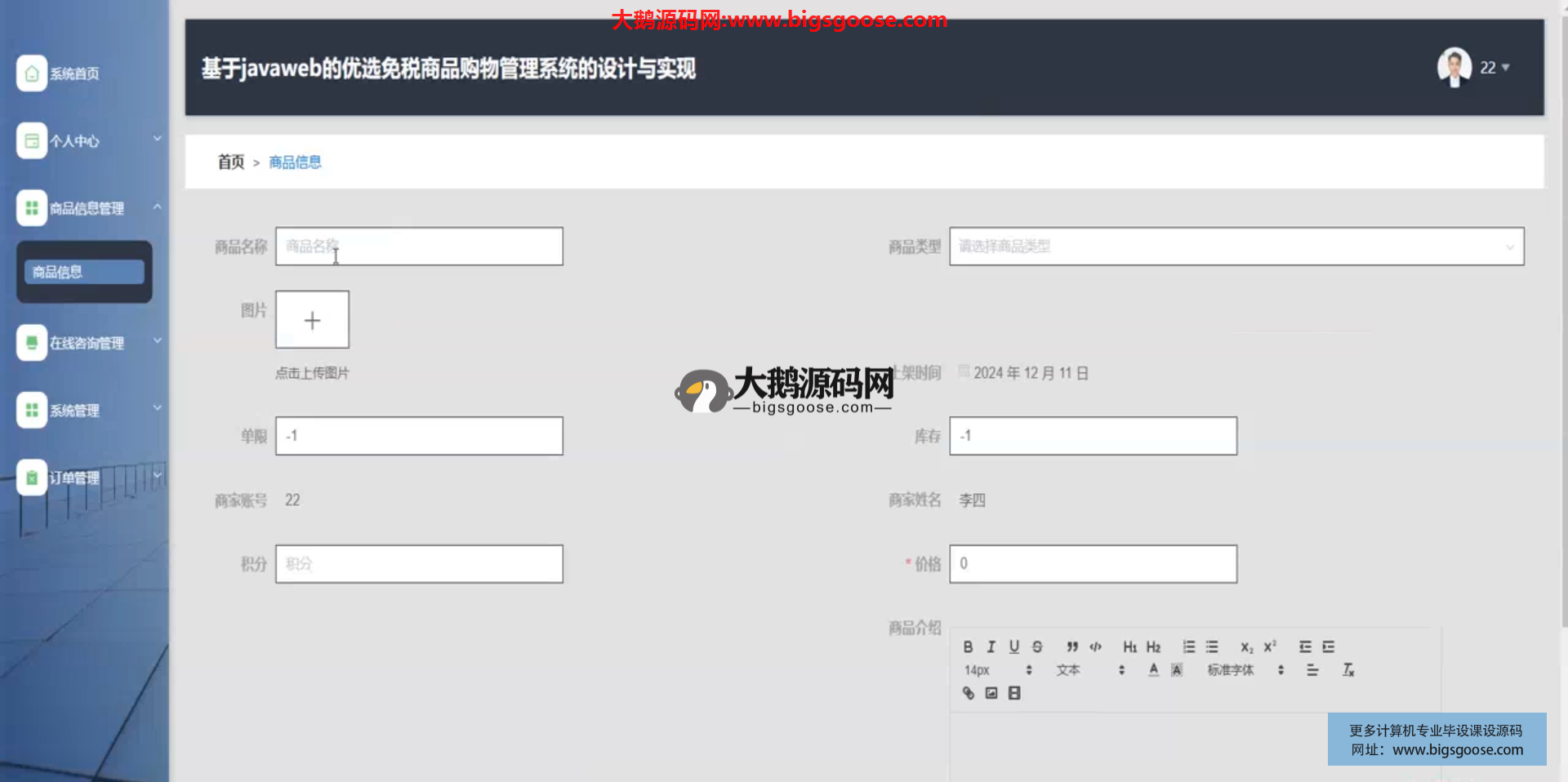Apply the superscript format

(x=1270, y=646)
